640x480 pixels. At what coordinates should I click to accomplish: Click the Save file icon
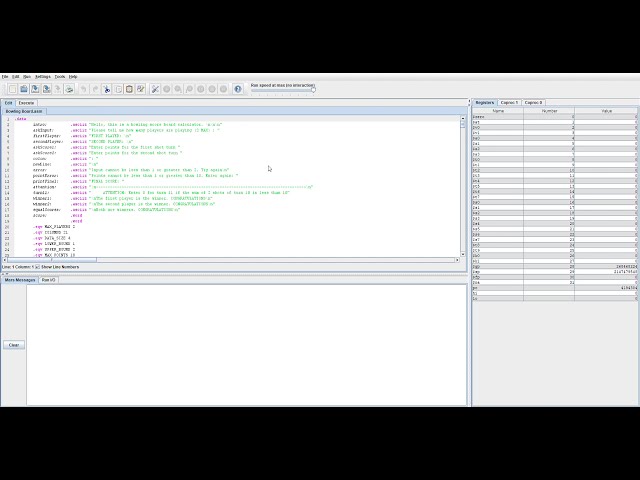click(35, 89)
